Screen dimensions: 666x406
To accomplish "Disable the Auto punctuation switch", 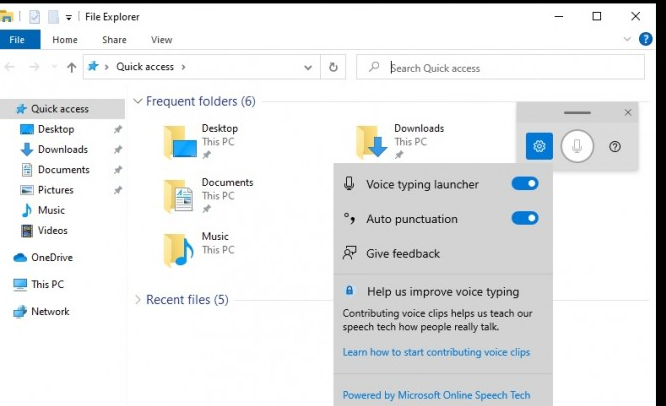I will tap(525, 218).
